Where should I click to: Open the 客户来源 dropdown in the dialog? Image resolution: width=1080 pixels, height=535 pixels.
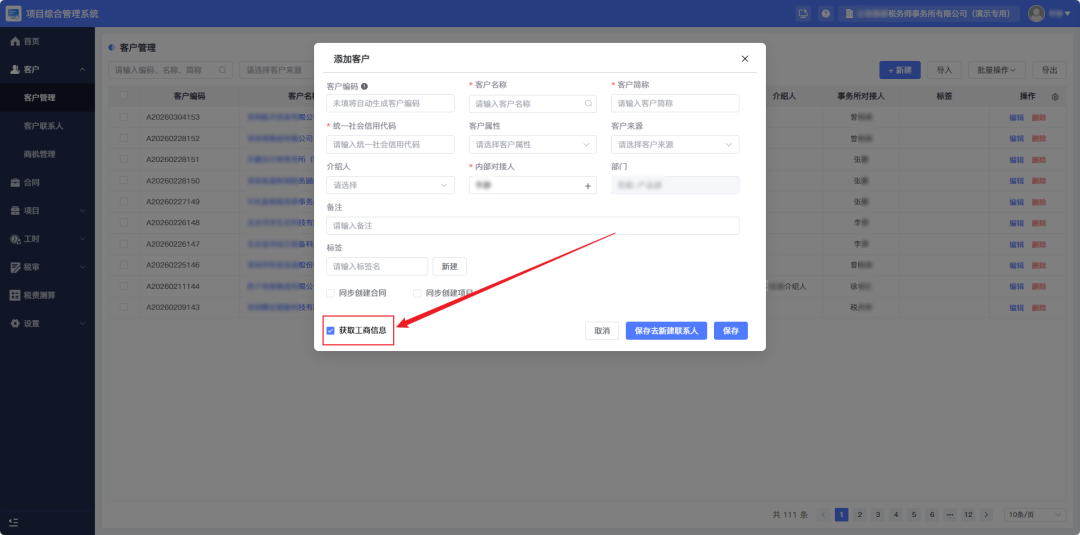675,145
